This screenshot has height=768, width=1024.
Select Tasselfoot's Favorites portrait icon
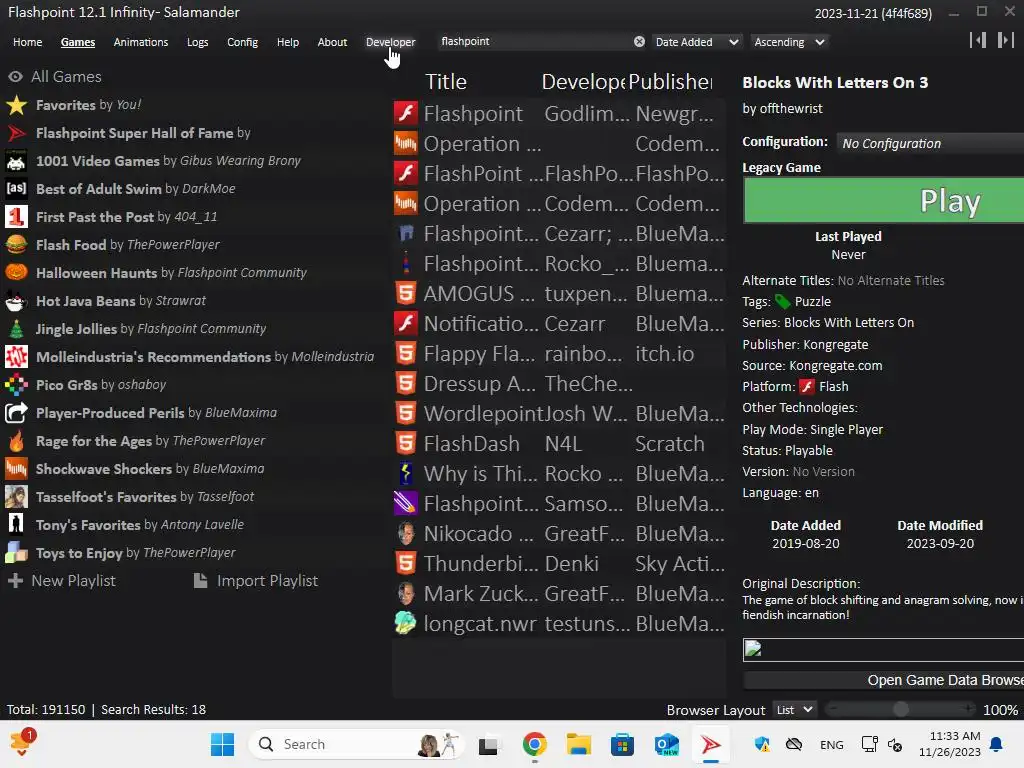(16, 497)
